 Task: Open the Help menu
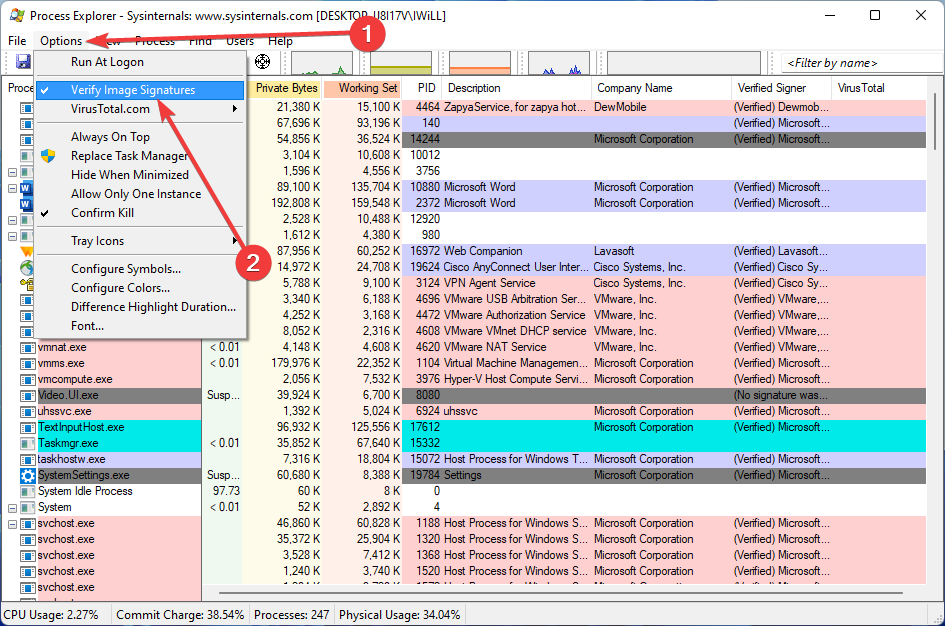280,40
